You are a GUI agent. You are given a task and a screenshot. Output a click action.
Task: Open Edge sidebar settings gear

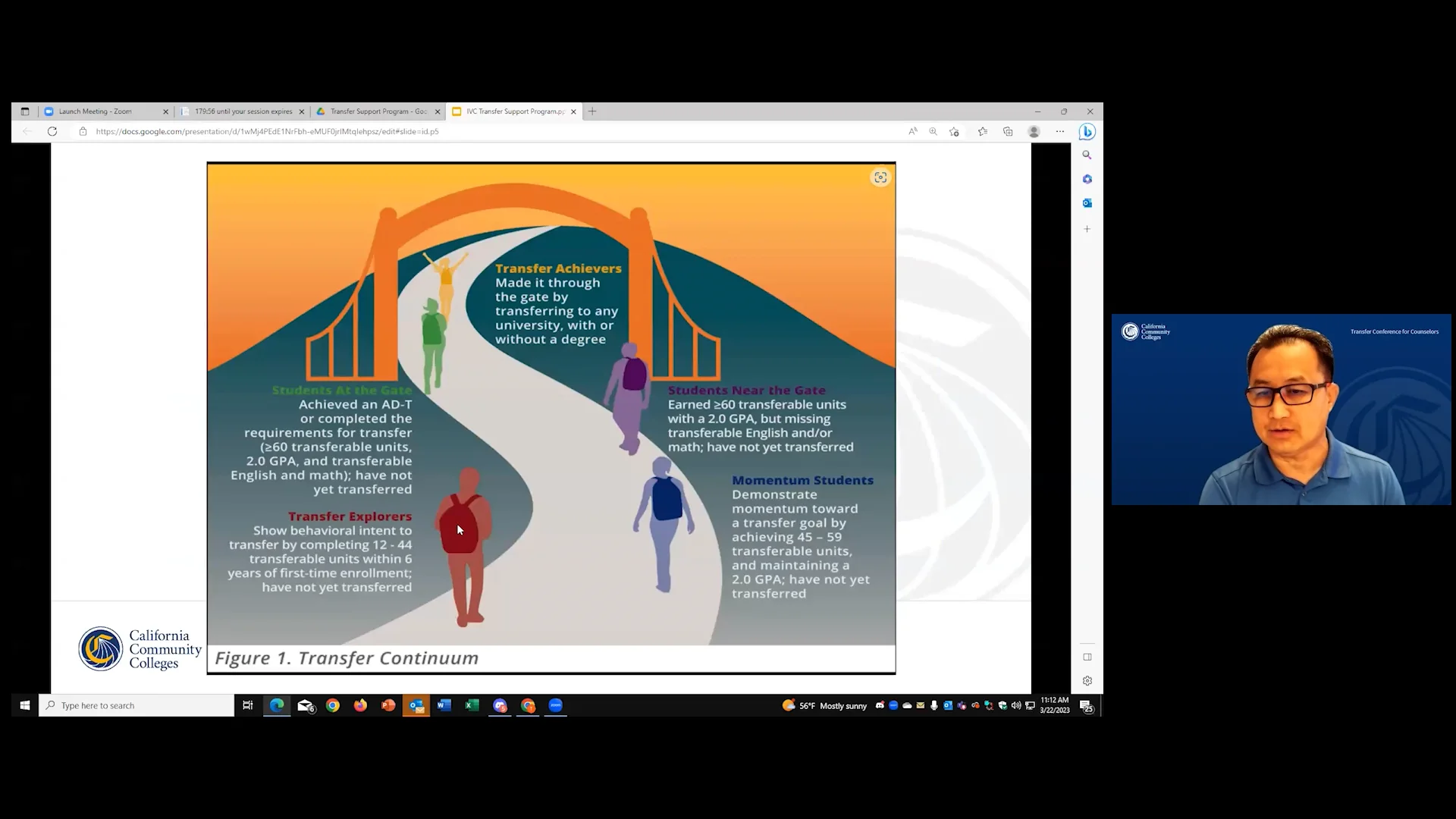click(1087, 680)
